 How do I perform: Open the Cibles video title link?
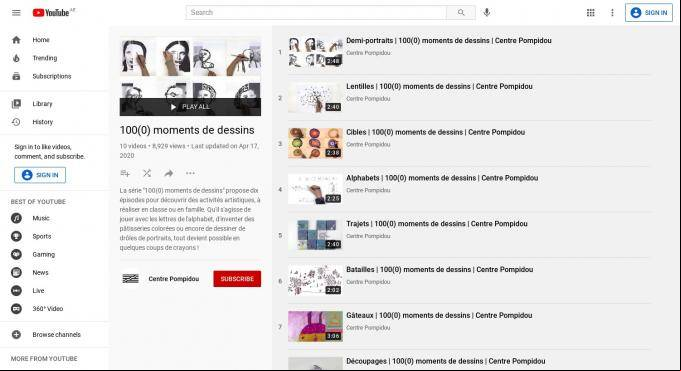coord(435,132)
